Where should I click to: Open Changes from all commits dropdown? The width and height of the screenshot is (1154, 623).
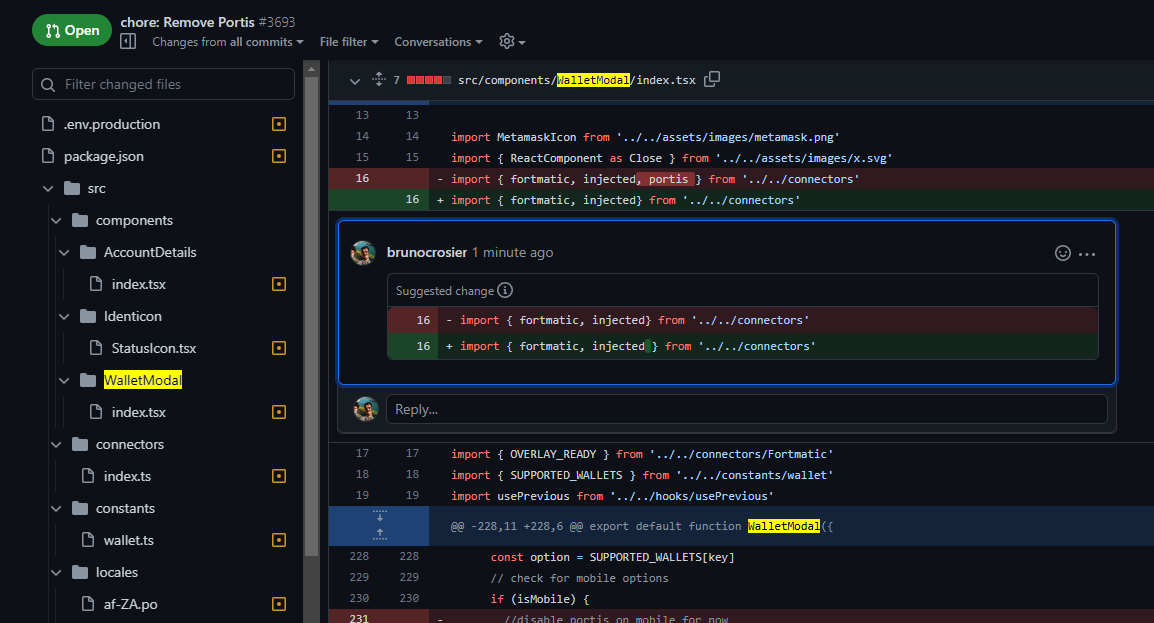[227, 42]
